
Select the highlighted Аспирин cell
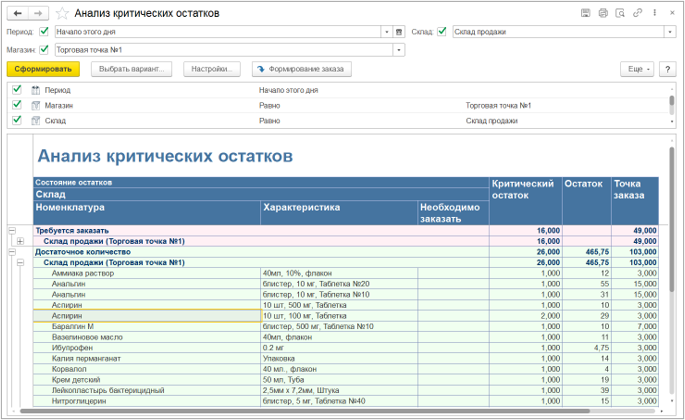(147, 316)
